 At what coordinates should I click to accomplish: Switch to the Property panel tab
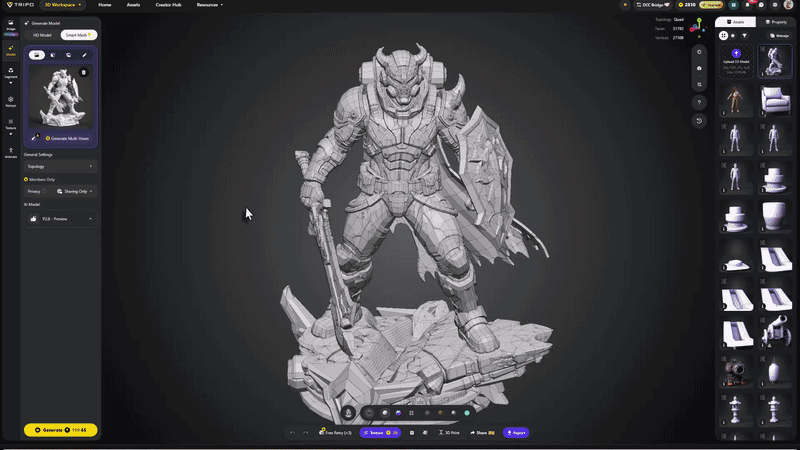point(776,22)
